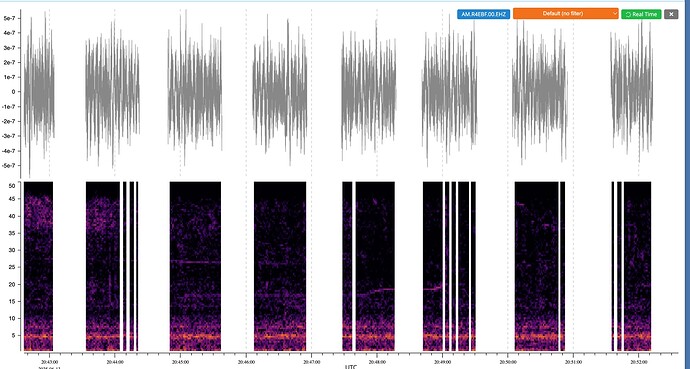The width and height of the screenshot is (690, 369).
Task: Click the -5e-7 amplitude axis label
Action: (x=8, y=165)
